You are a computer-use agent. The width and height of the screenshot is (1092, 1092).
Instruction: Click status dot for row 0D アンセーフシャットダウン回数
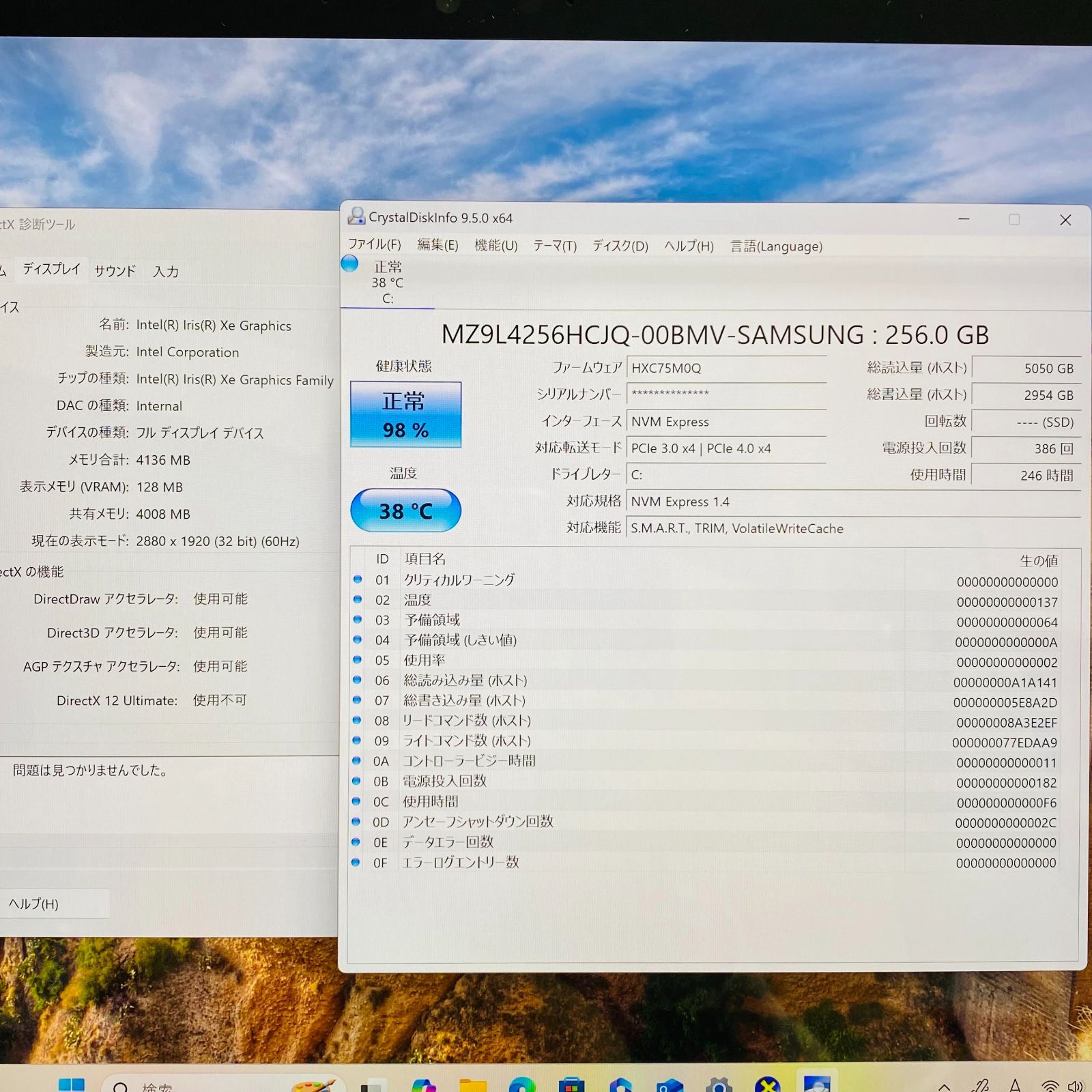pyautogui.click(x=356, y=822)
